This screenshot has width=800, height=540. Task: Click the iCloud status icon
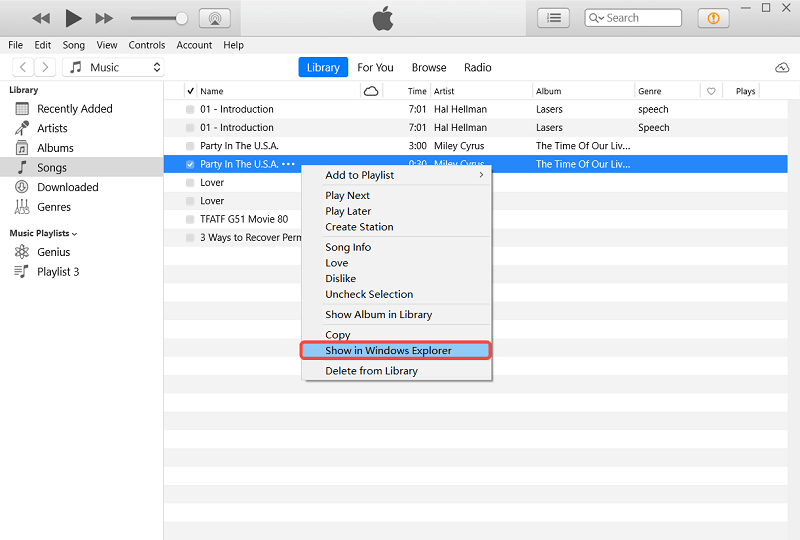(x=781, y=67)
